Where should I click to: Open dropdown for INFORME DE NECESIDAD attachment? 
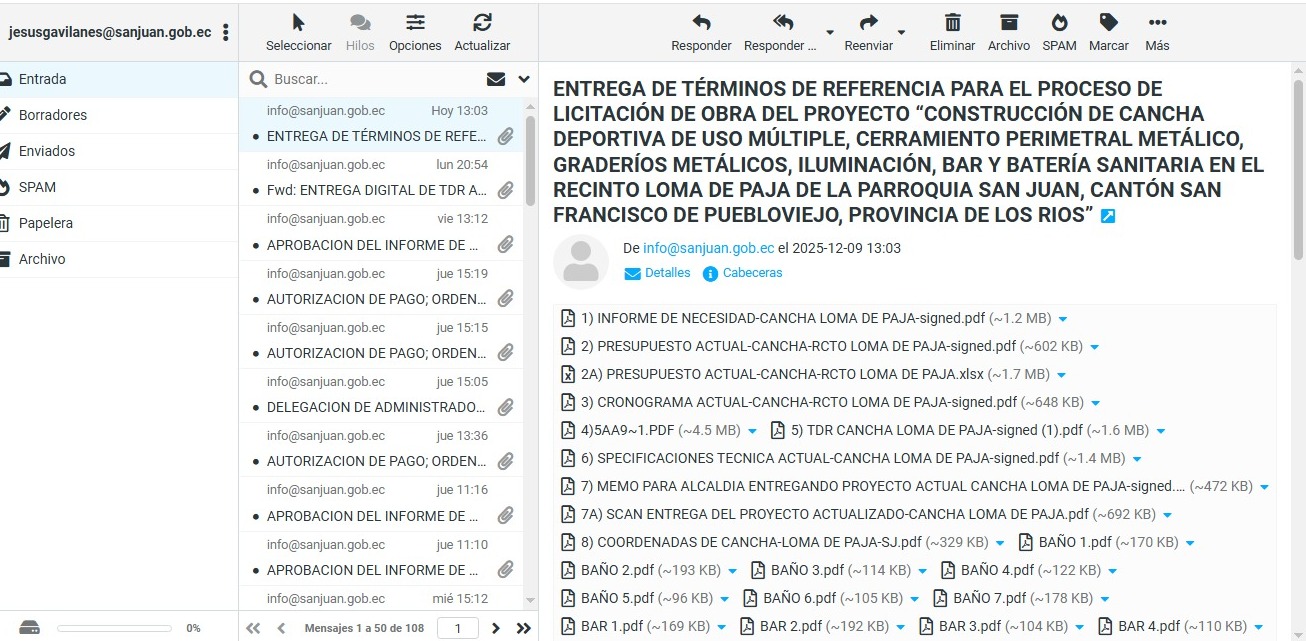pyautogui.click(x=1063, y=319)
